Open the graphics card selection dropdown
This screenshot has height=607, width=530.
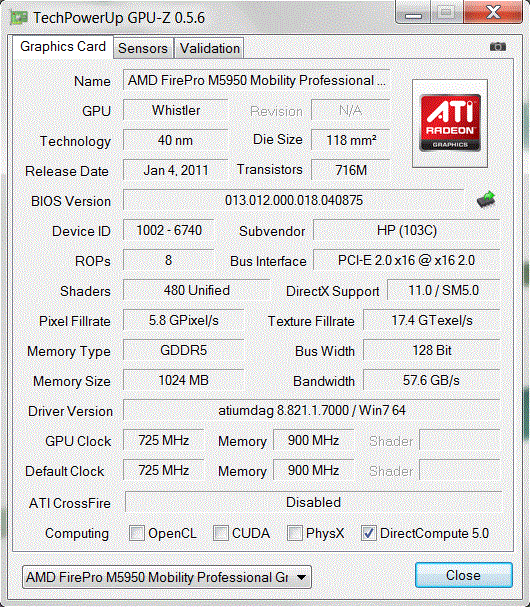point(167,577)
